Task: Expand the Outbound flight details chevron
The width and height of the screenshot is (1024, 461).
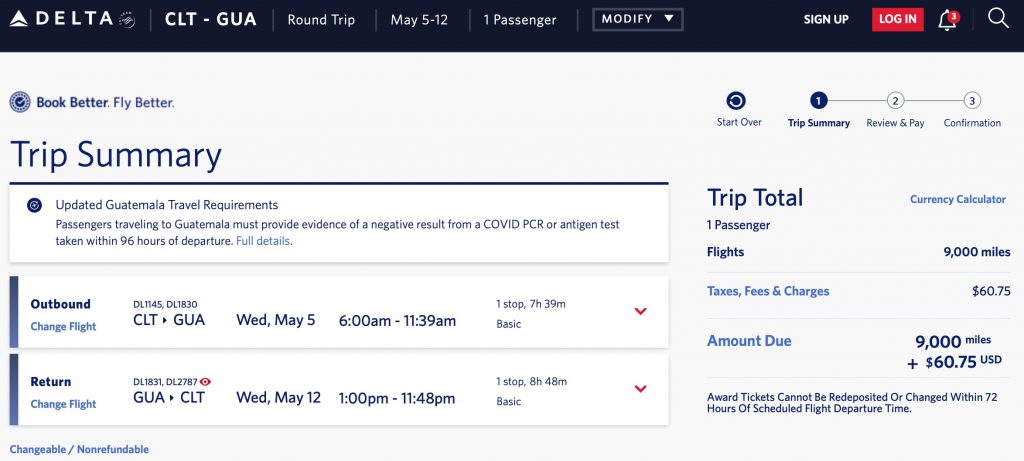Action: pos(641,311)
